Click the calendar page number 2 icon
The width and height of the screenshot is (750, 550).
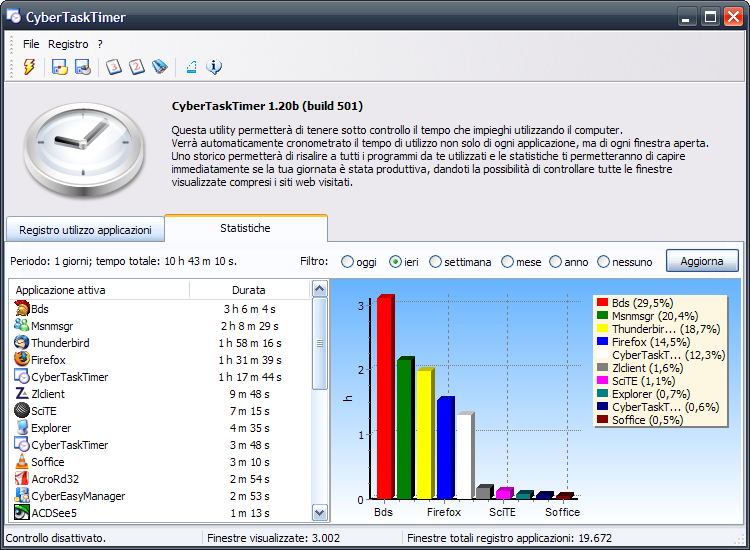coord(137,67)
